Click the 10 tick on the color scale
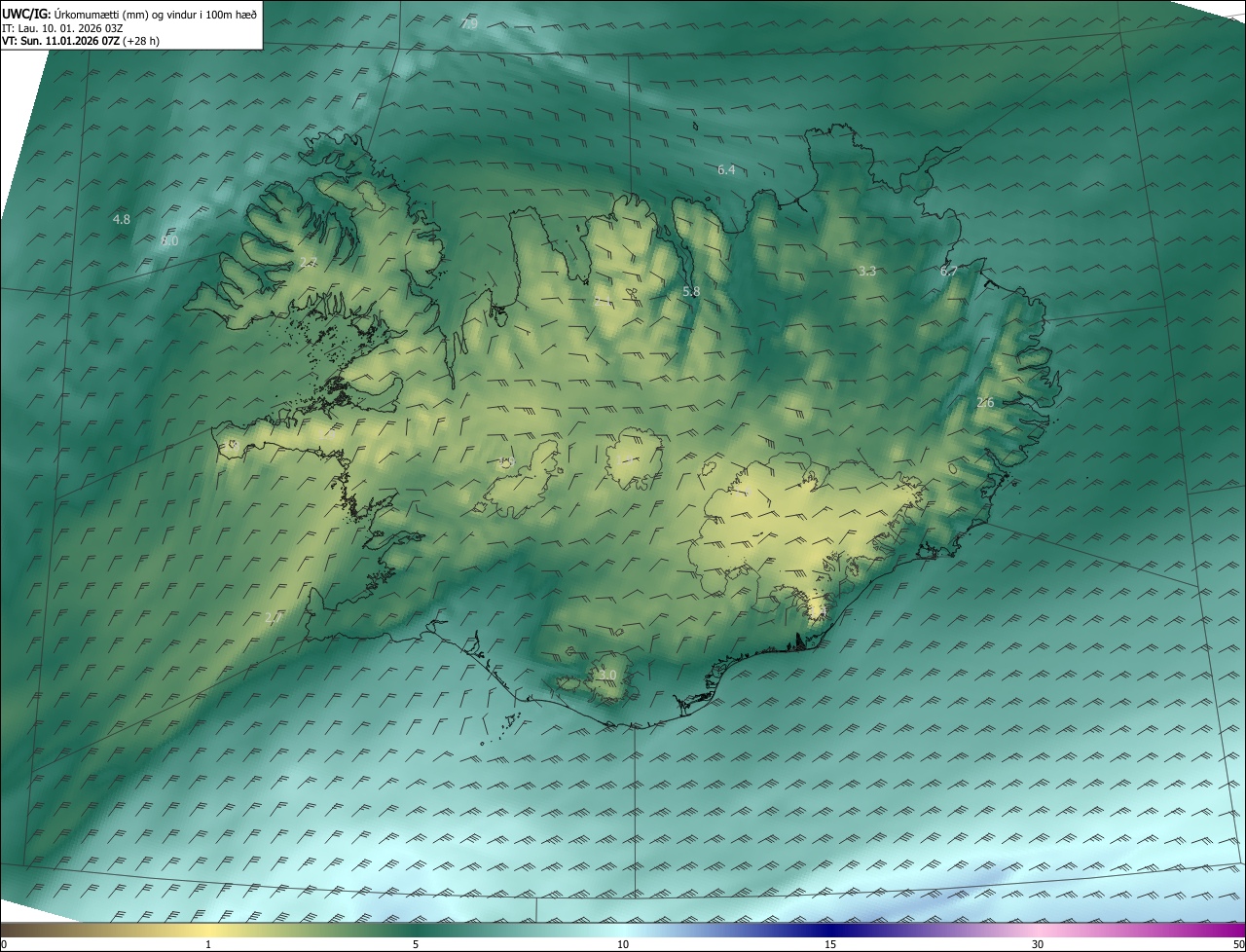This screenshot has height=952, width=1246. click(x=623, y=945)
